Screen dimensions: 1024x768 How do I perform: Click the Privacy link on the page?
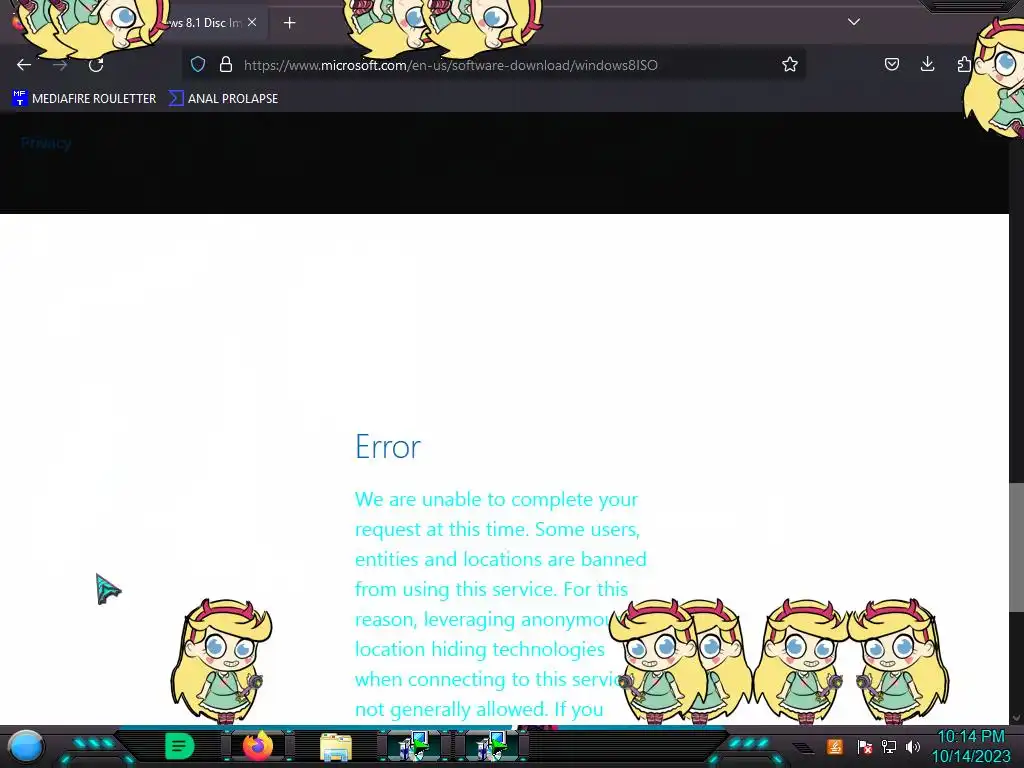[x=46, y=143]
